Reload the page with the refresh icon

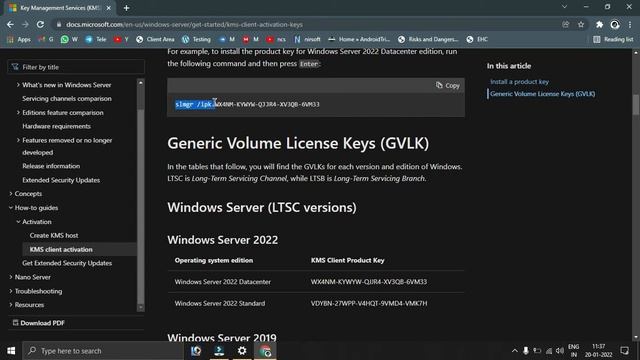coord(40,24)
